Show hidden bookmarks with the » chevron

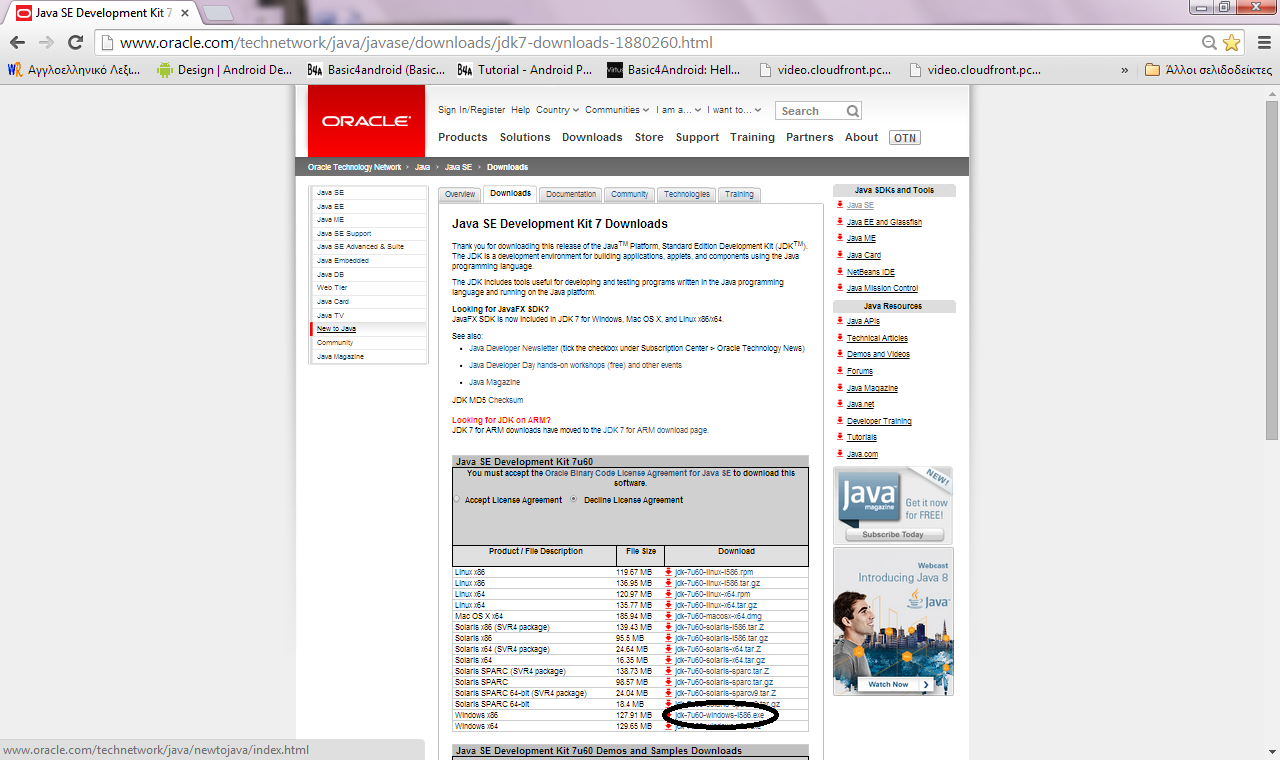click(x=1125, y=70)
